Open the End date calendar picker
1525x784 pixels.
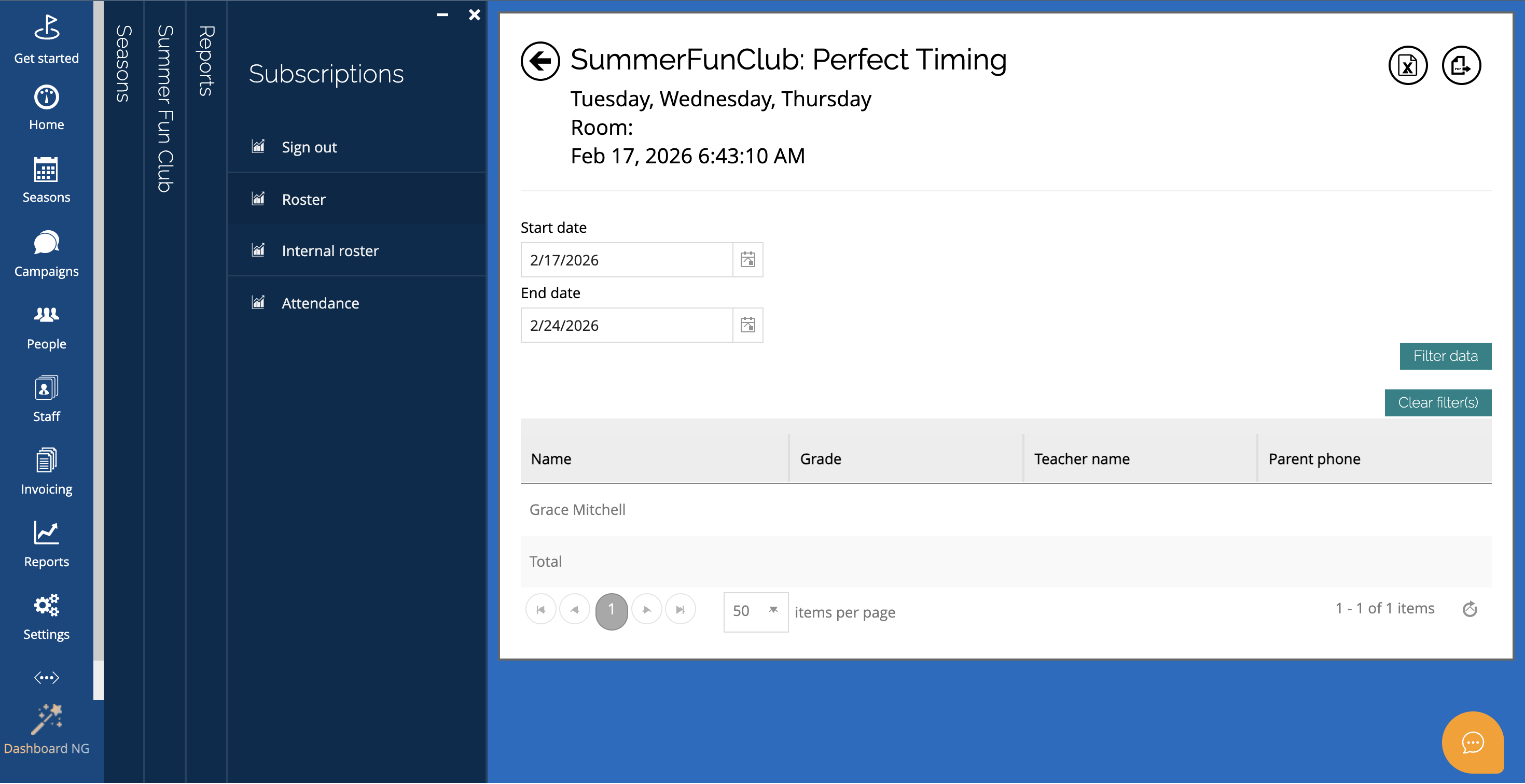click(747, 325)
